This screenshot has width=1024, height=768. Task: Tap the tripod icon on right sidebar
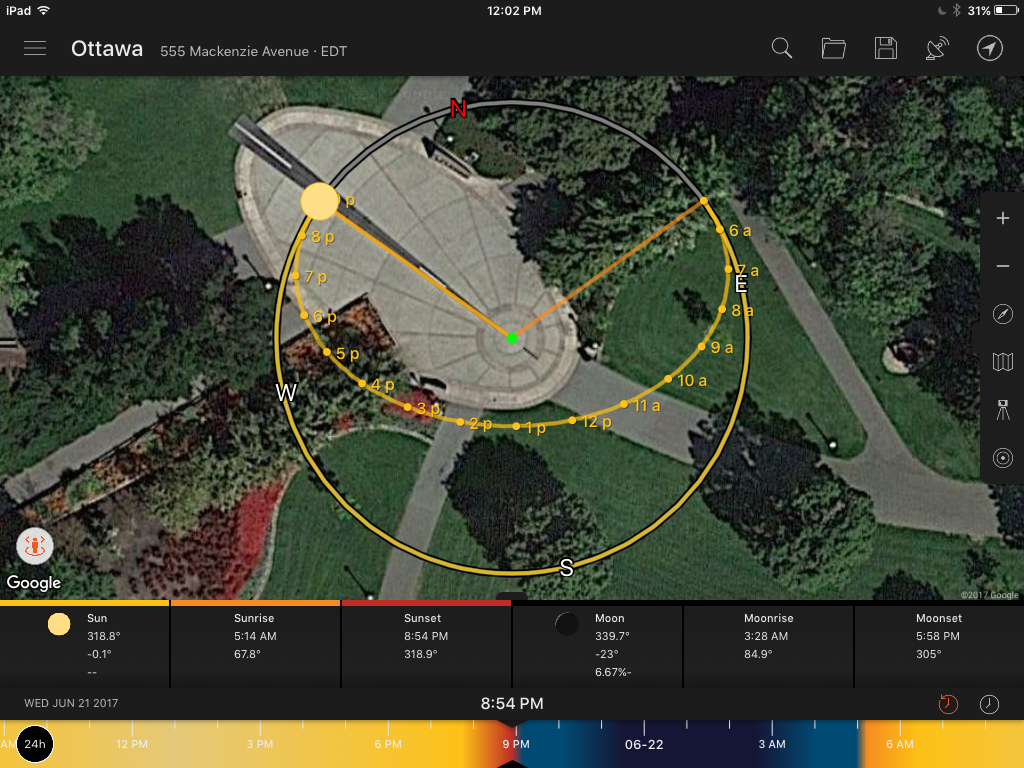[x=1003, y=410]
